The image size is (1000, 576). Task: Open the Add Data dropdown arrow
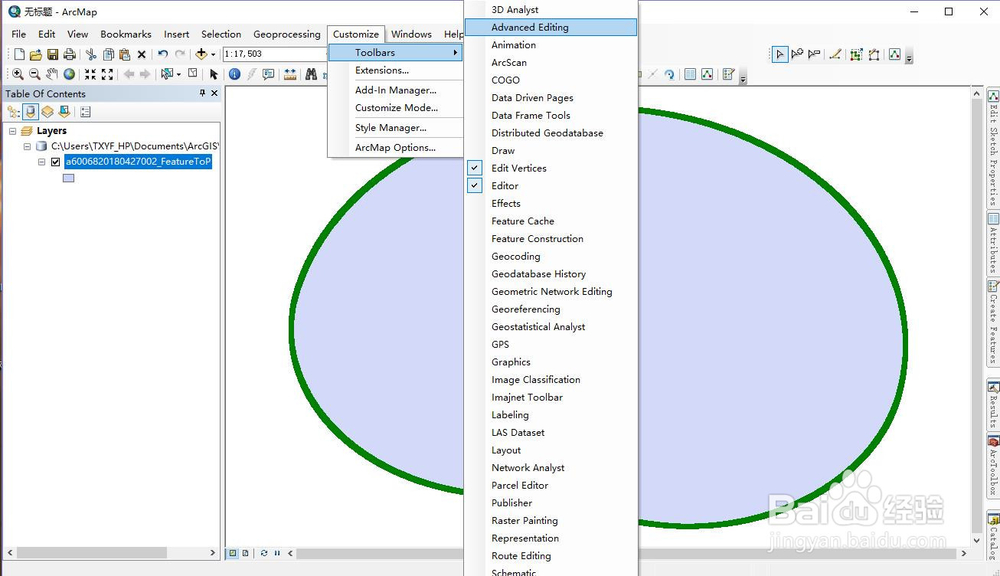(x=213, y=55)
